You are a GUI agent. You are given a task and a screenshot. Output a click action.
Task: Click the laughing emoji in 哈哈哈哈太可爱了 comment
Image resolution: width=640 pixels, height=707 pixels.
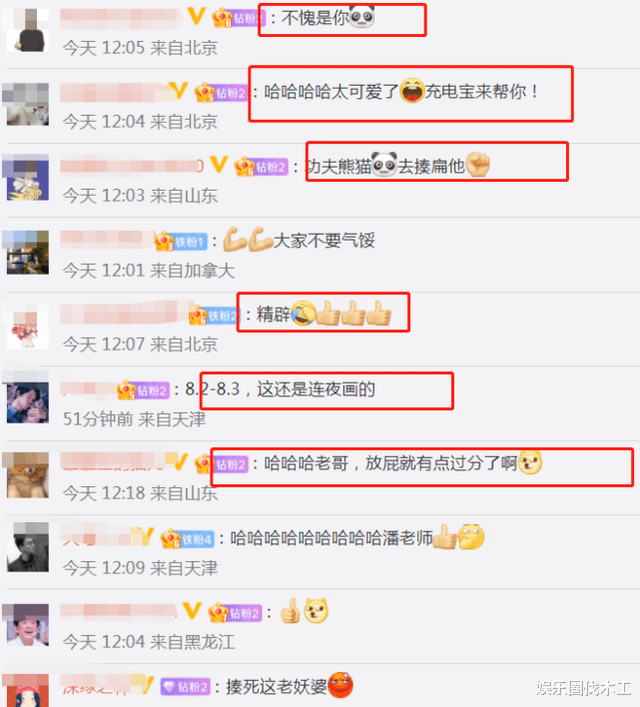click(x=412, y=91)
